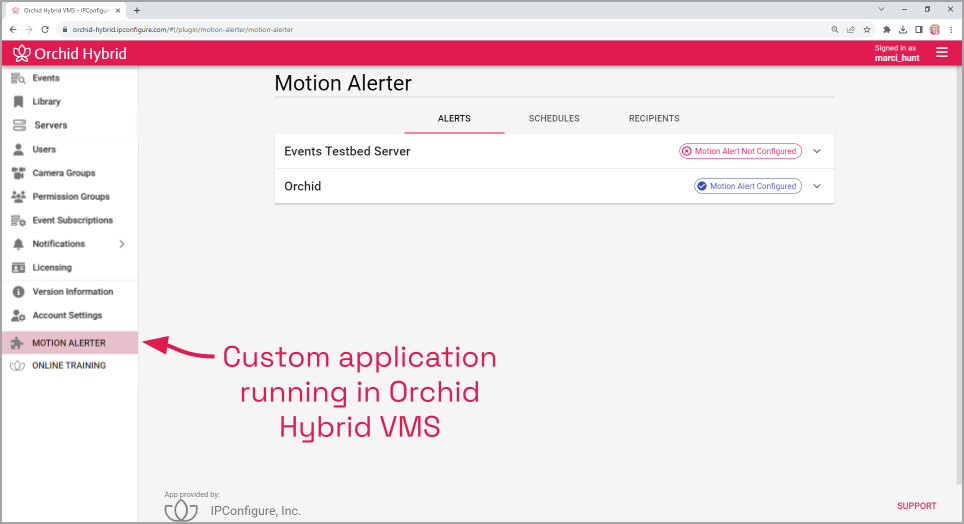
Task: Open the Chrome three-dot menu
Action: [x=951, y=30]
